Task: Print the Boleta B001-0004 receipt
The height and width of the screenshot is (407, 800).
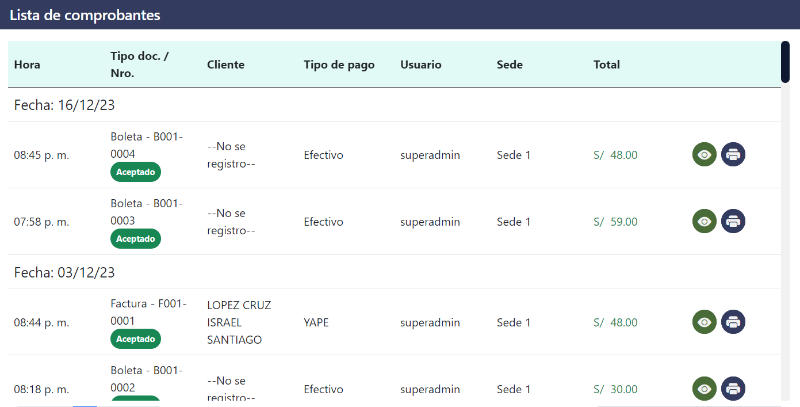Action: pyautogui.click(x=733, y=155)
